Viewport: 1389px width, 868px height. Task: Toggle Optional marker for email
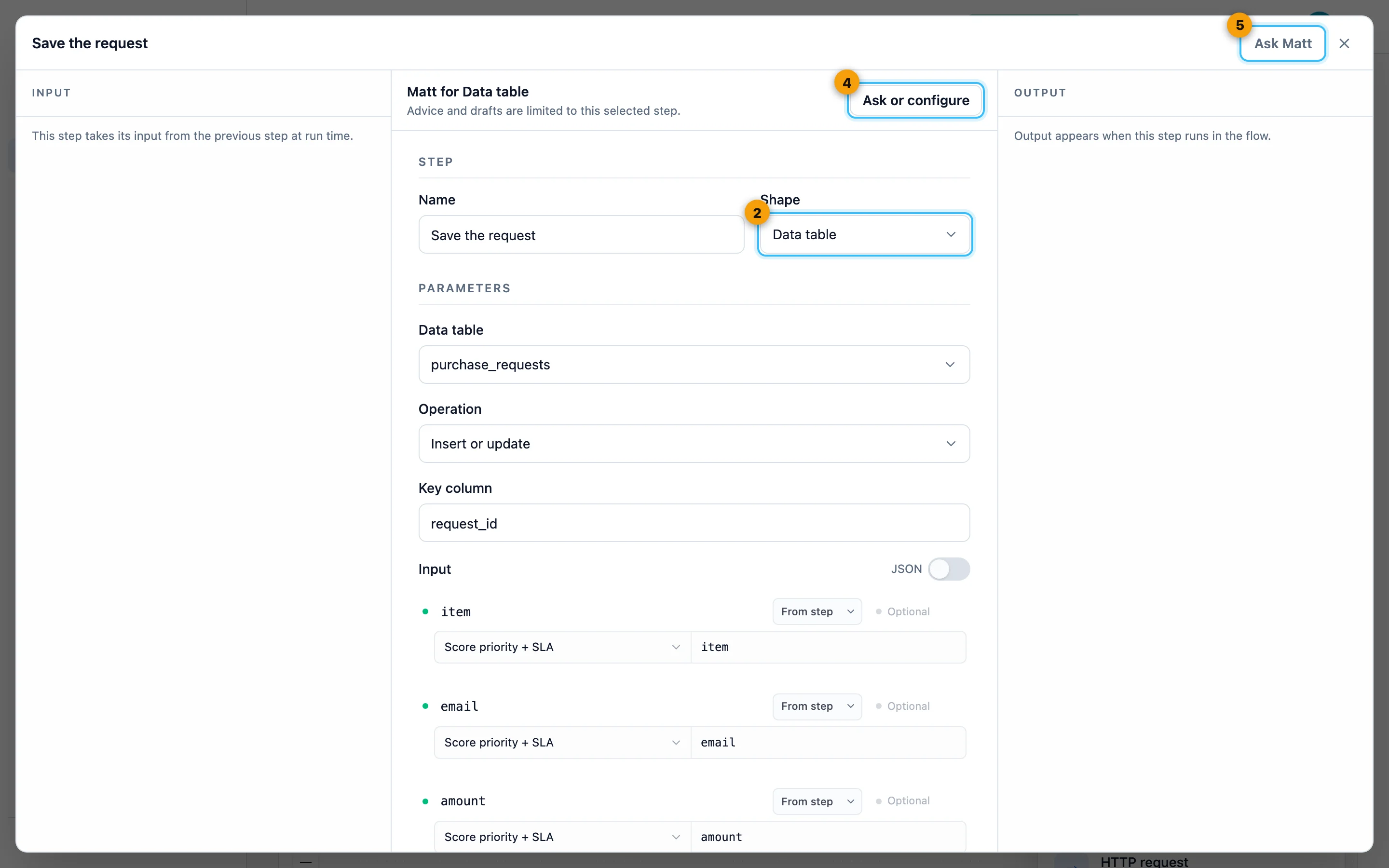coord(902,706)
